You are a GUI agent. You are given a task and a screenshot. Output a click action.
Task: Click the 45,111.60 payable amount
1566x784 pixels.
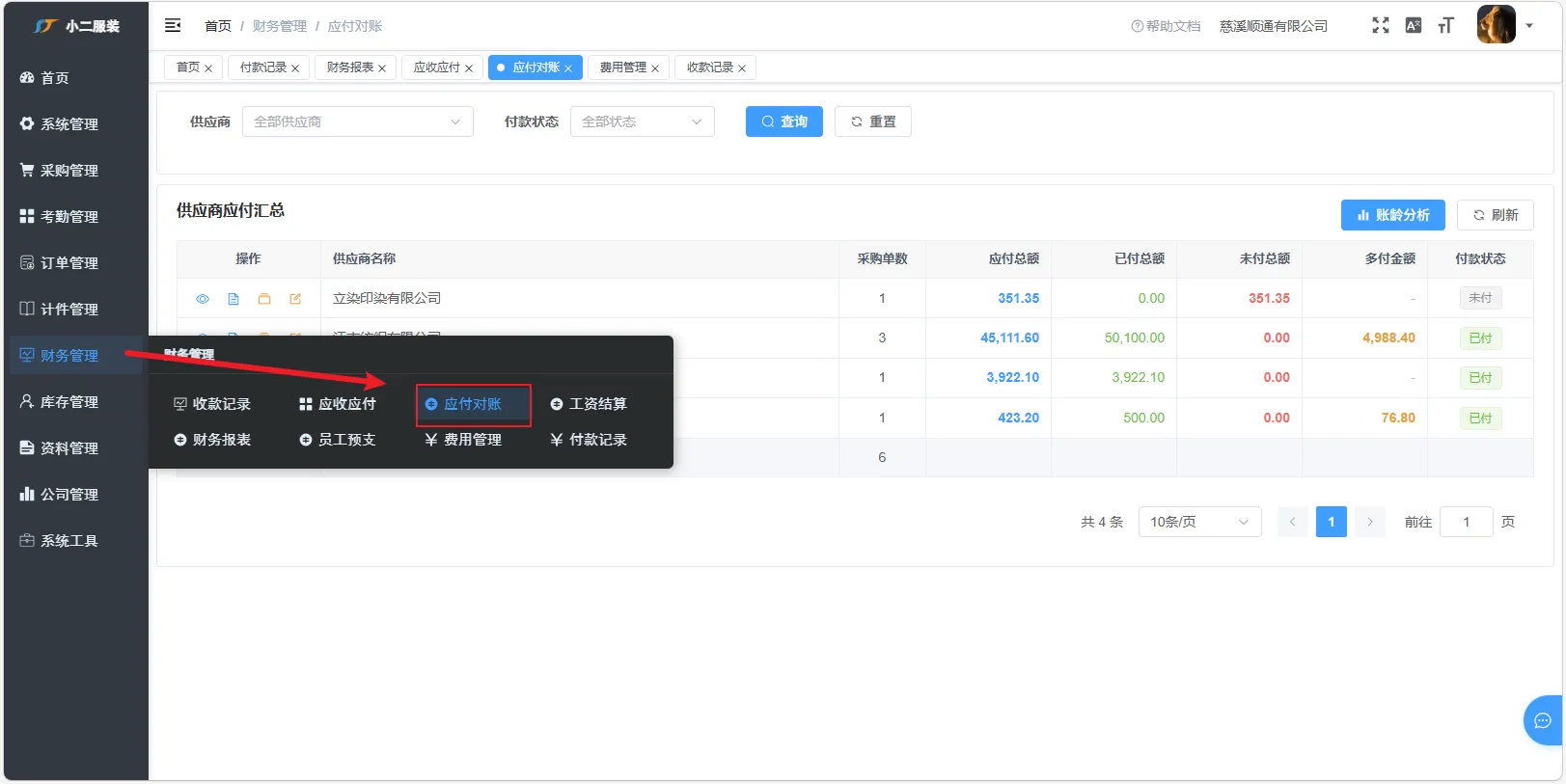[1009, 338]
